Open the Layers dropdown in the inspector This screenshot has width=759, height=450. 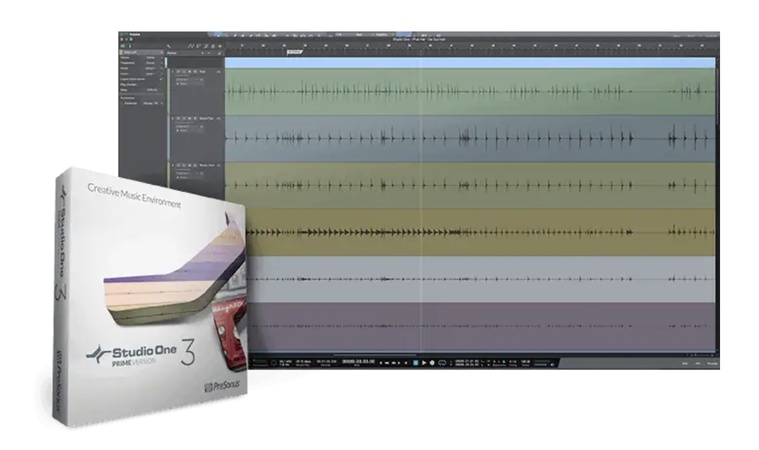pos(152,74)
